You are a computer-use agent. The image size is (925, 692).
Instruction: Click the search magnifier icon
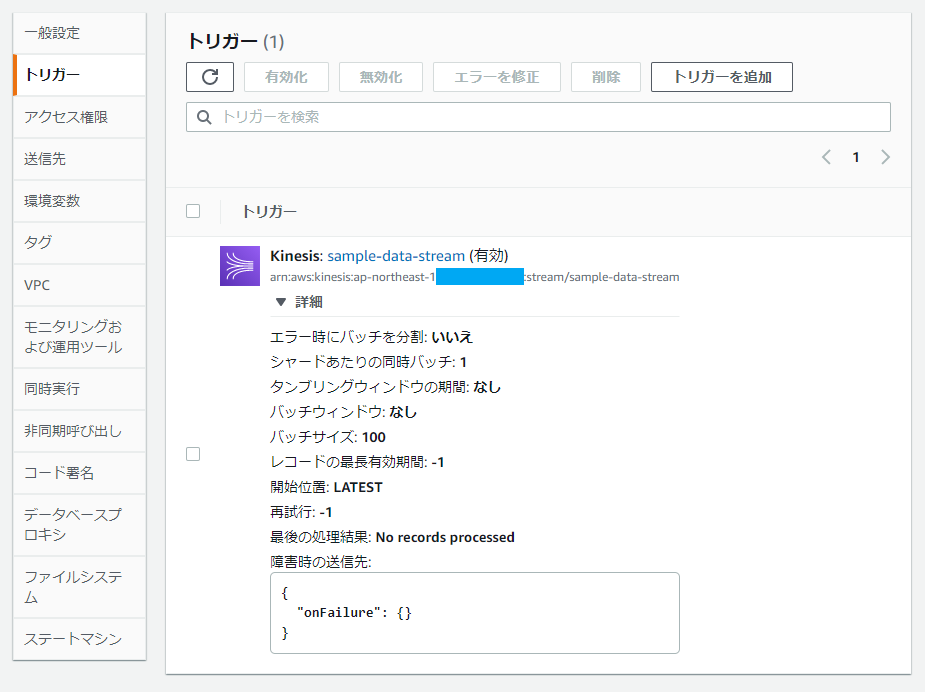[204, 117]
